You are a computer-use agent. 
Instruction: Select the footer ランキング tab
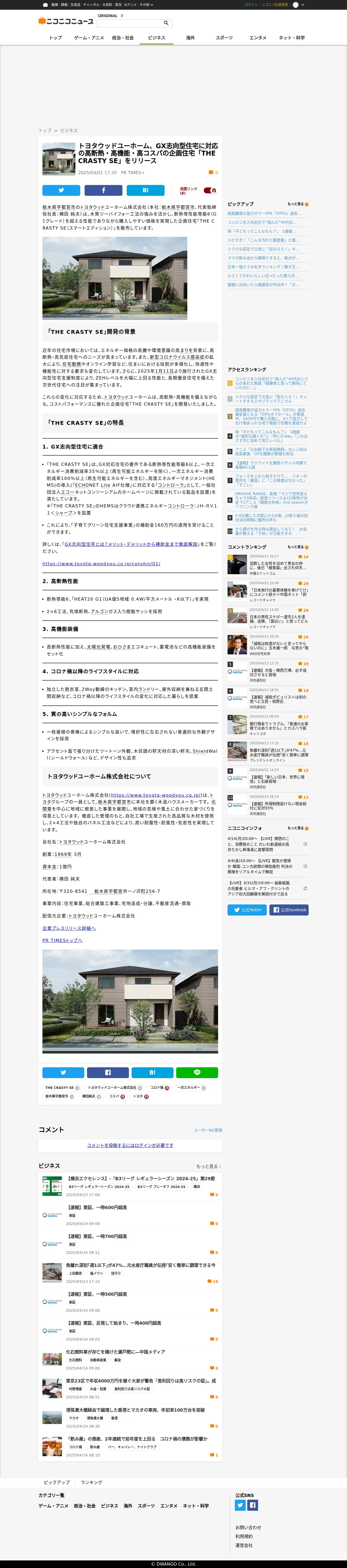tap(91, 1482)
